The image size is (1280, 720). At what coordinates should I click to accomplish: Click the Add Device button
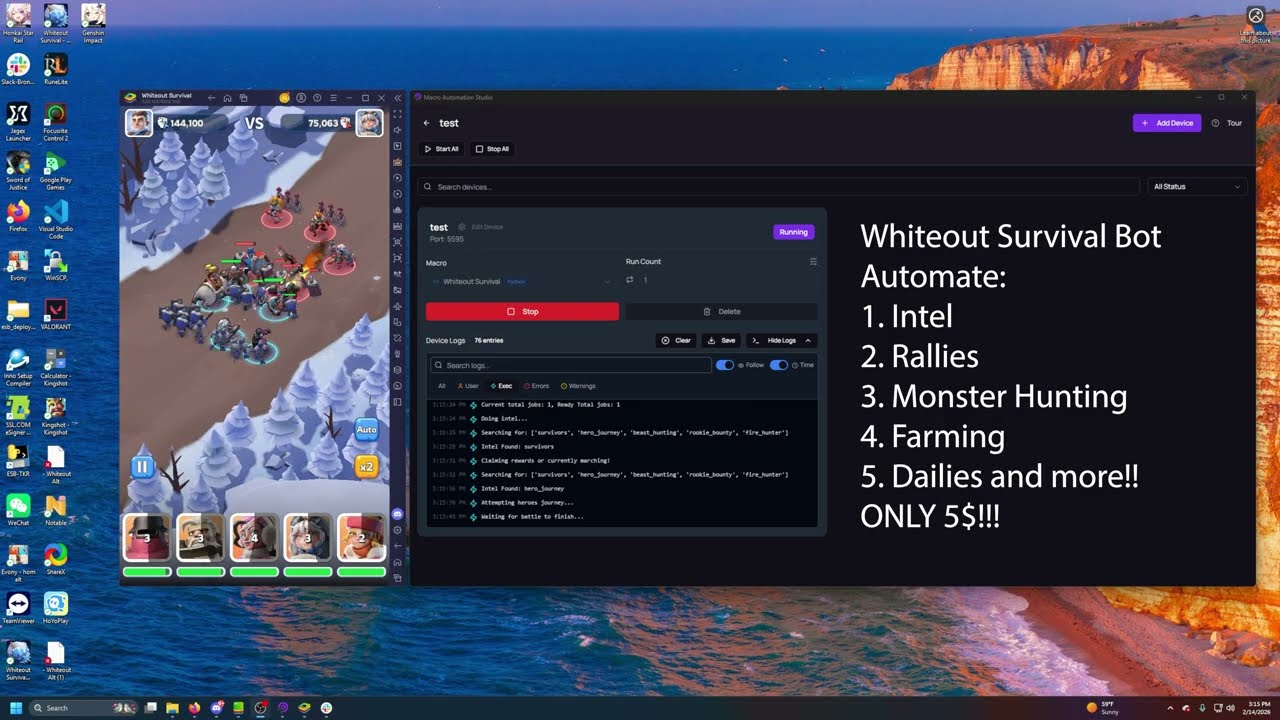pyautogui.click(x=1167, y=123)
